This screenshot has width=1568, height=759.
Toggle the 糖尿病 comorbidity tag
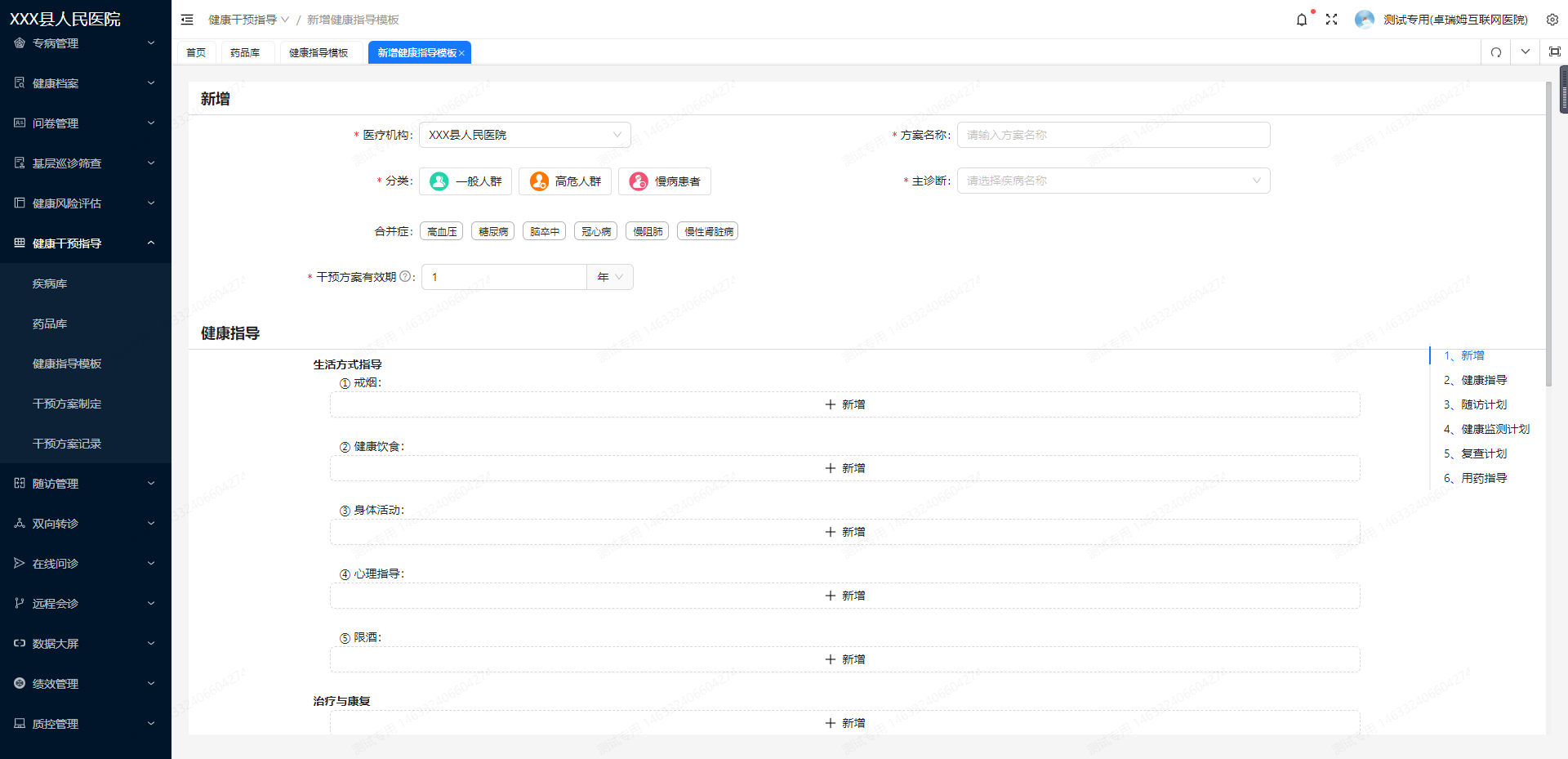493,232
